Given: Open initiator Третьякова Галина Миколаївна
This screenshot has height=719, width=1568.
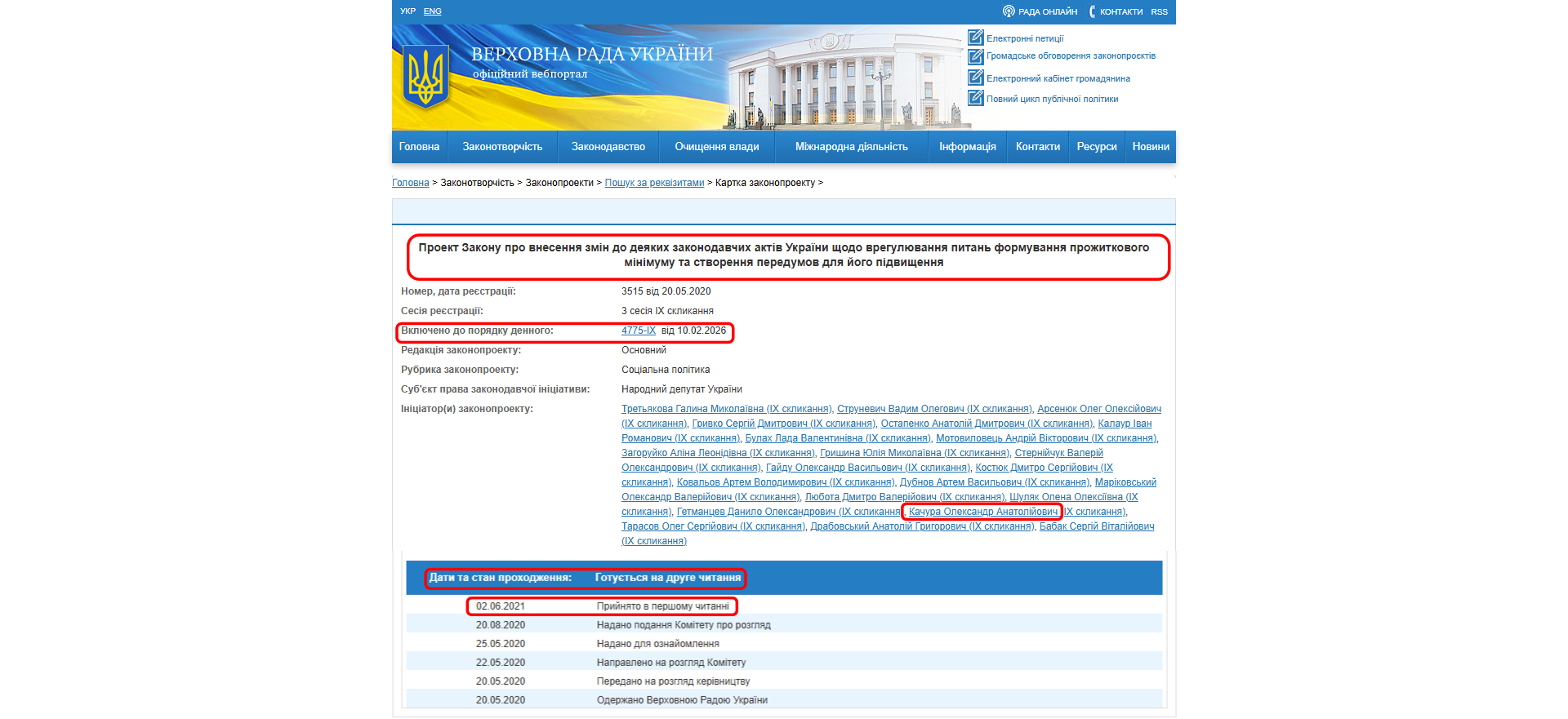Looking at the screenshot, I should pos(726,409).
